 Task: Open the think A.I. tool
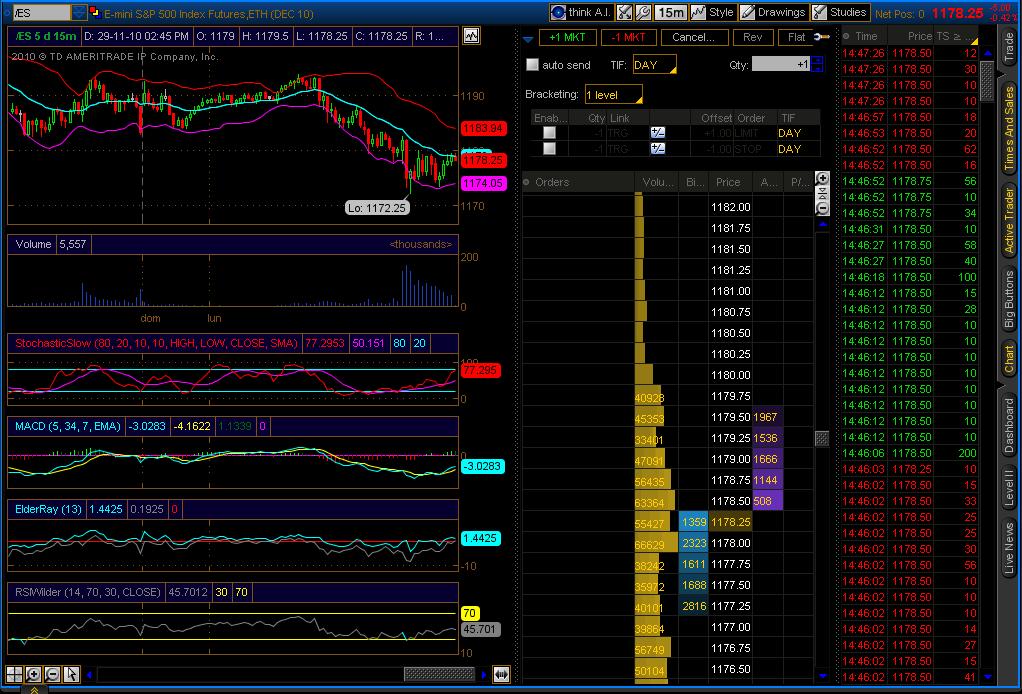pos(581,12)
